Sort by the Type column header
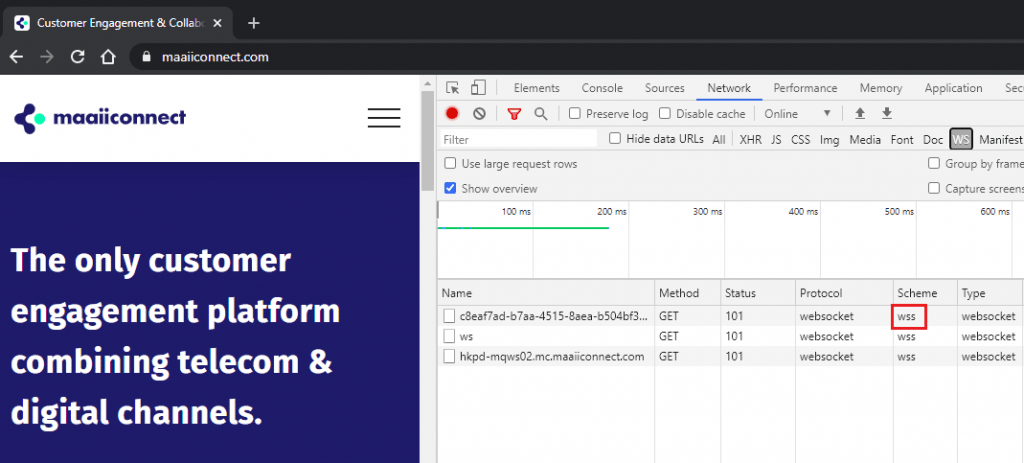This screenshot has height=463, width=1024. click(990, 293)
